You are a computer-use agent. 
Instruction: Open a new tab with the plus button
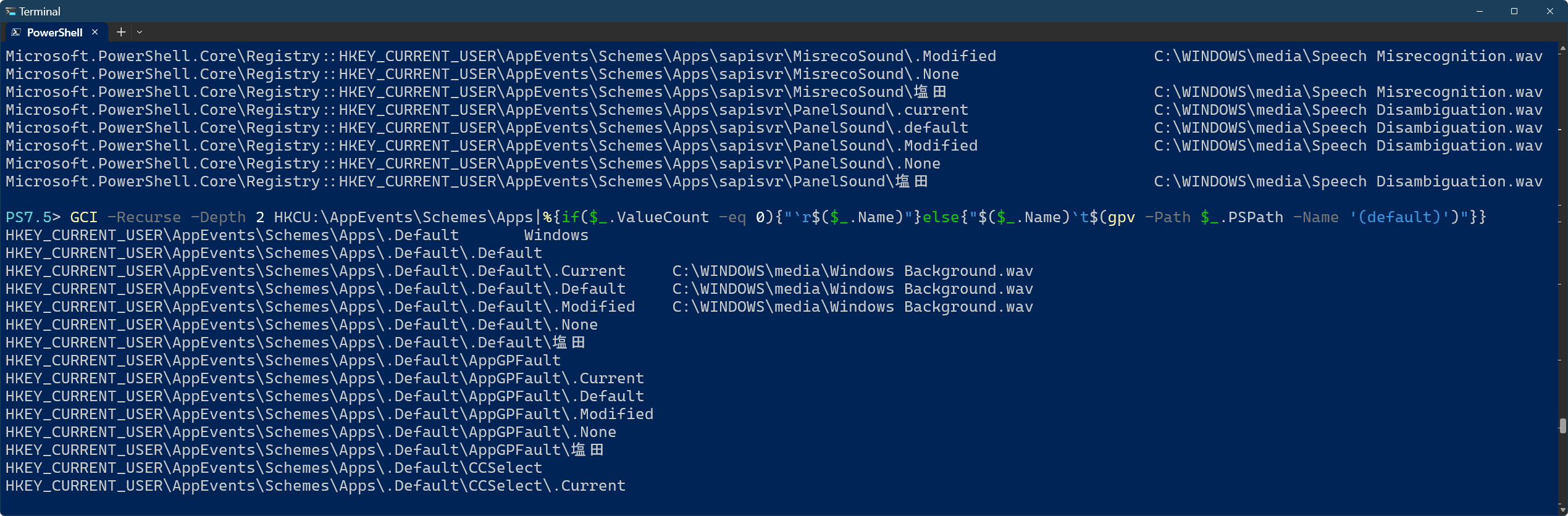point(121,32)
